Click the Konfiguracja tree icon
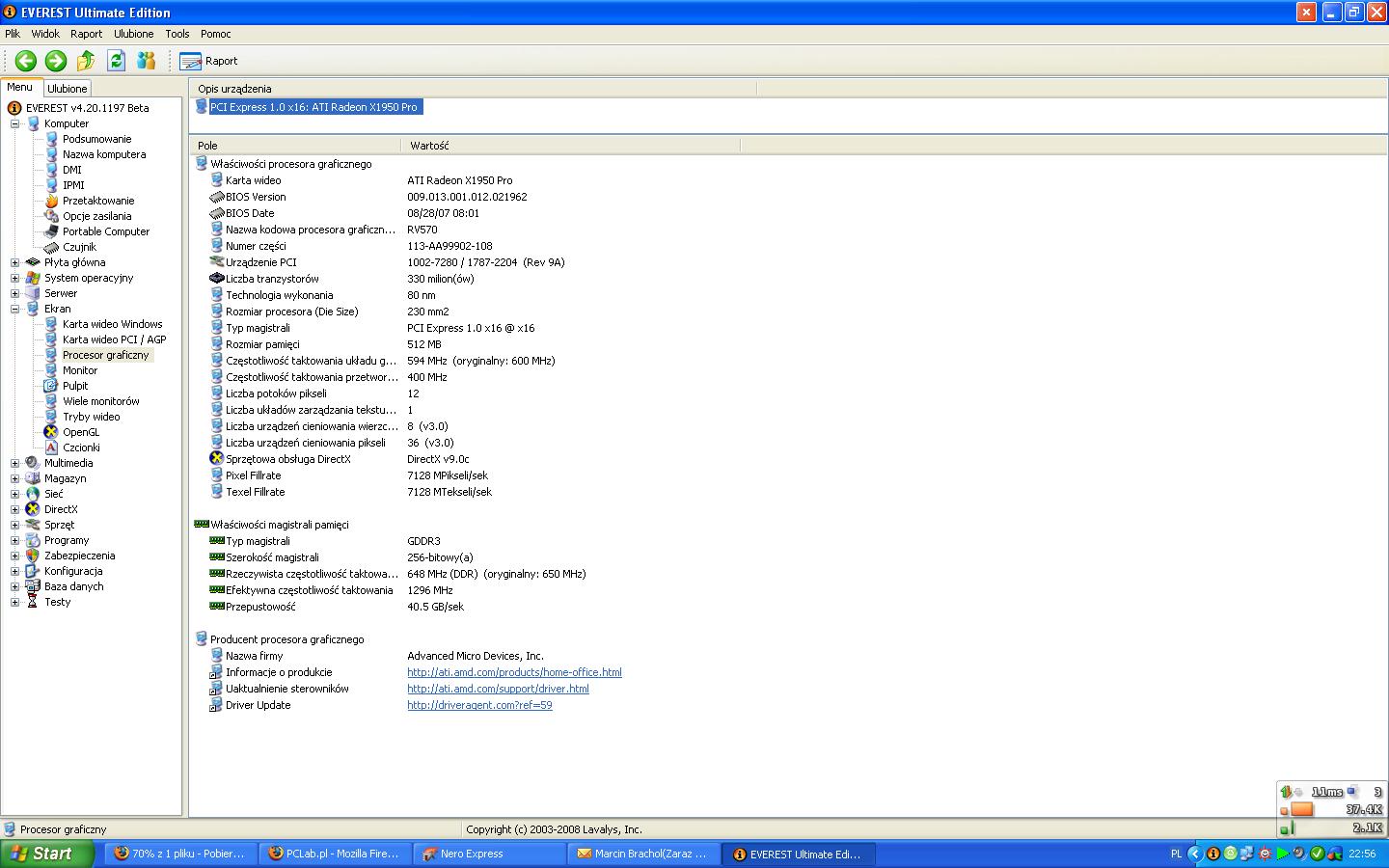 (33, 571)
